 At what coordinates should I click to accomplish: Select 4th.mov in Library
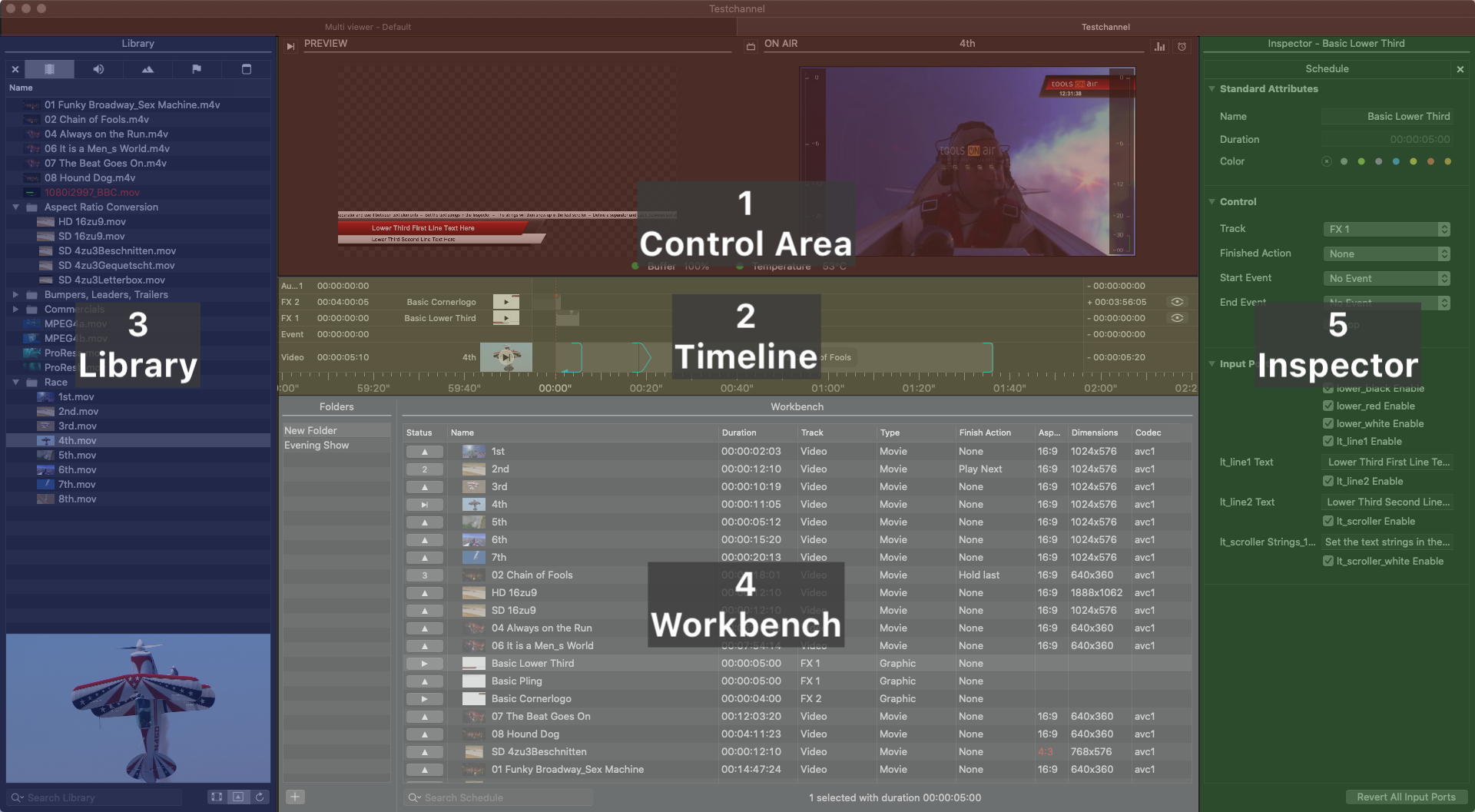tap(138, 441)
